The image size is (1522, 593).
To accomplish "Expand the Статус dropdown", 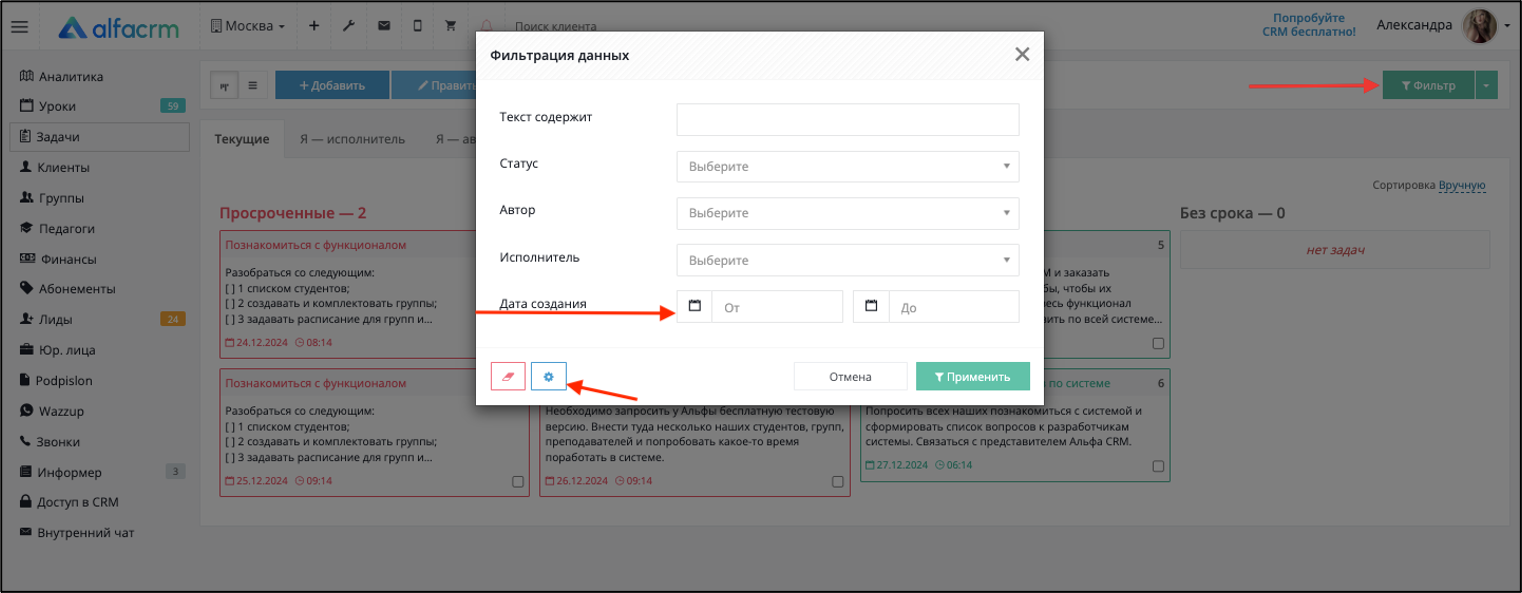I will coord(848,166).
